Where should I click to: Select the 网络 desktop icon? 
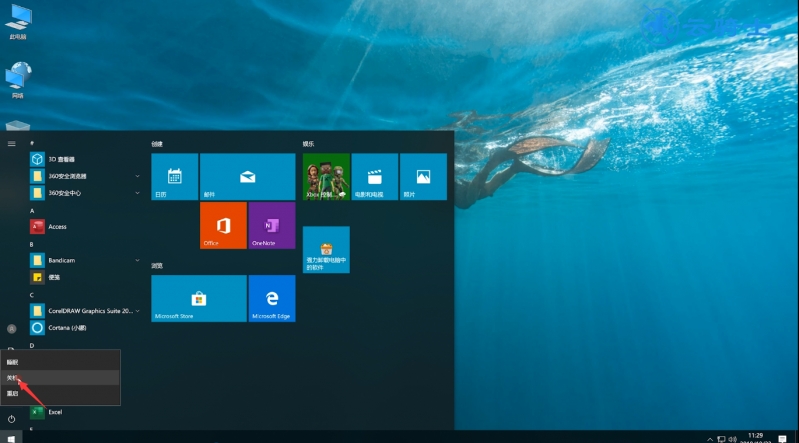pyautogui.click(x=18, y=81)
